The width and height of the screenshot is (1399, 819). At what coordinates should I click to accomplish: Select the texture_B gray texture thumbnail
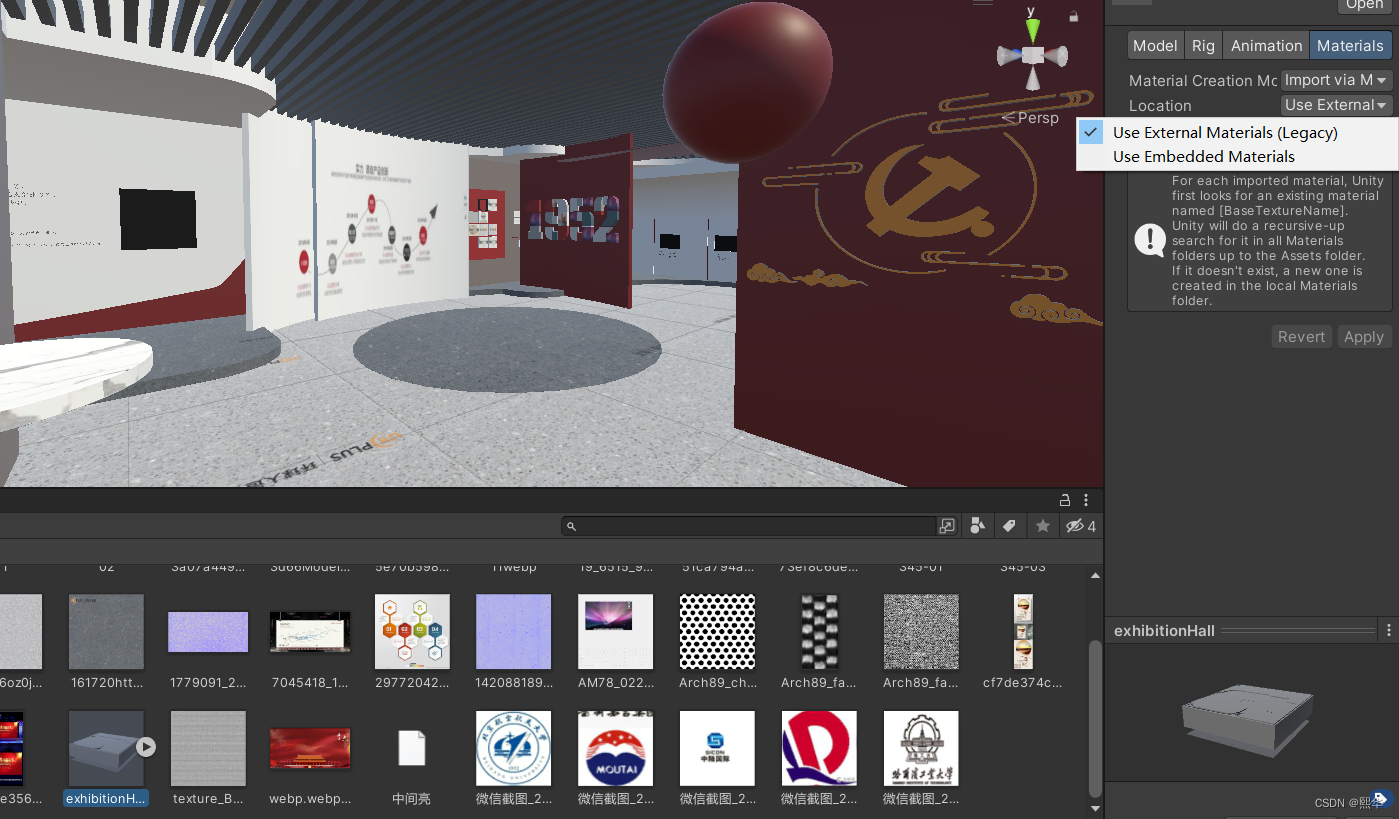pyautogui.click(x=208, y=748)
